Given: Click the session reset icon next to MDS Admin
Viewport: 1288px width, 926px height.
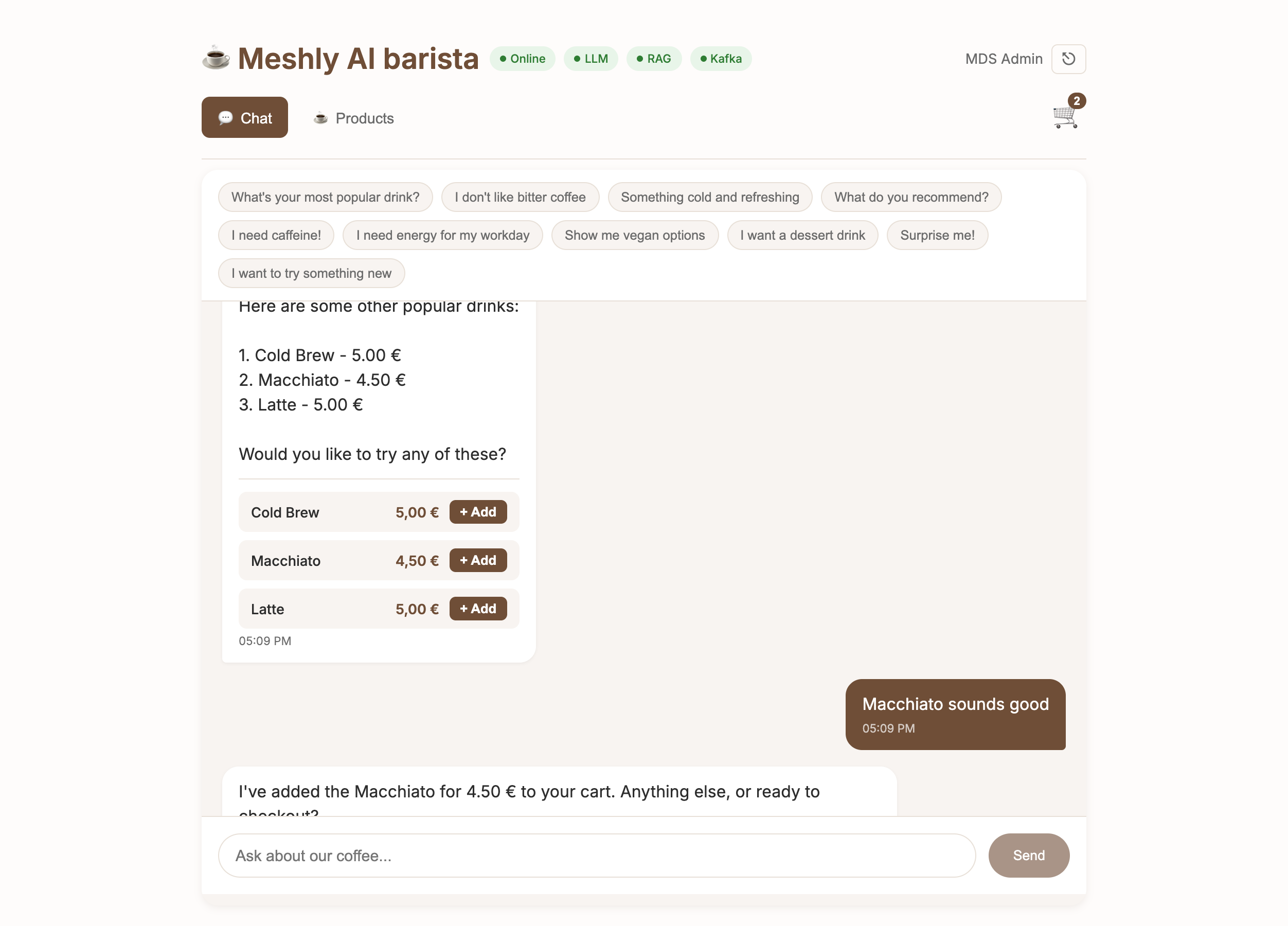Looking at the screenshot, I should pyautogui.click(x=1069, y=59).
